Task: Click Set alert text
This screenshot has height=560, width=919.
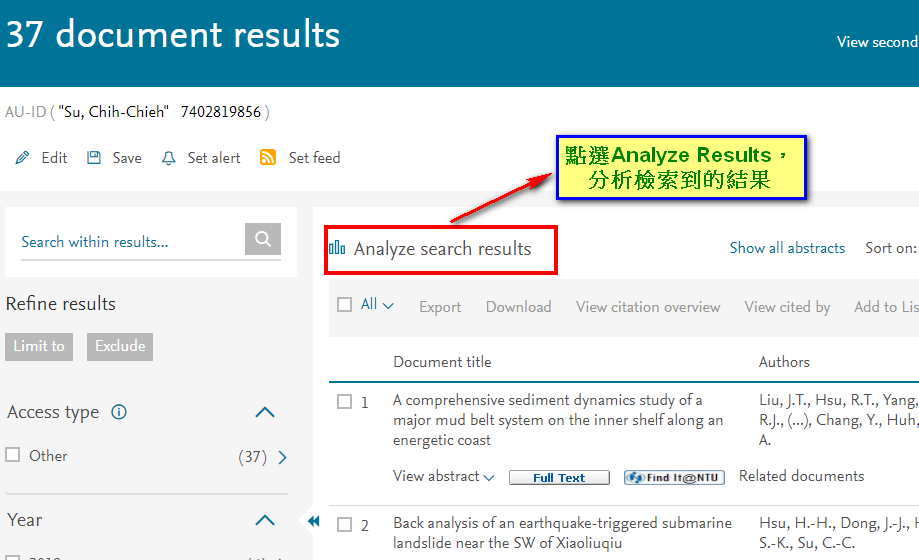Action: [214, 158]
